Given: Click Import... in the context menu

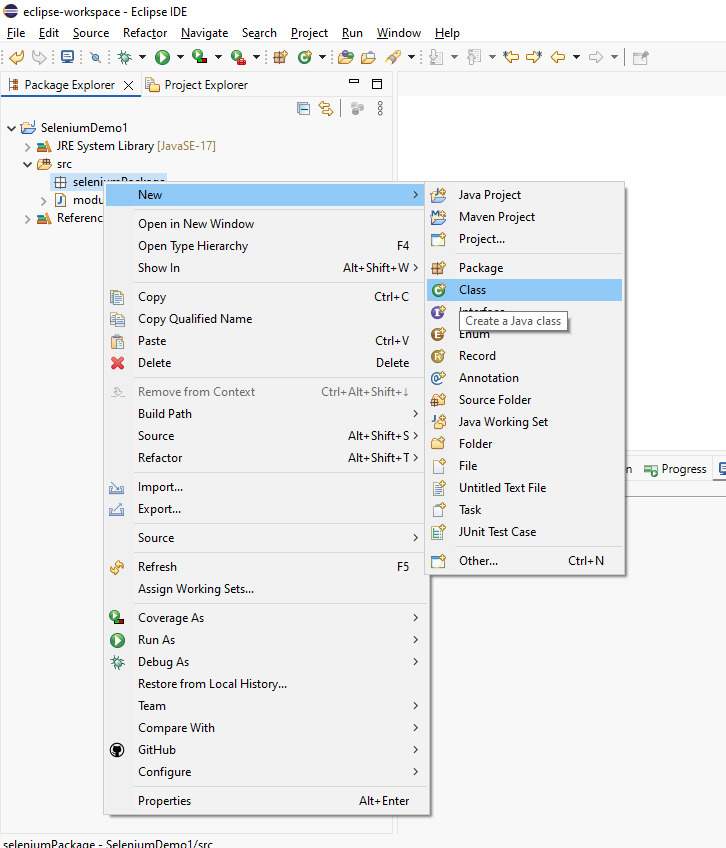Looking at the screenshot, I should pyautogui.click(x=265, y=487).
